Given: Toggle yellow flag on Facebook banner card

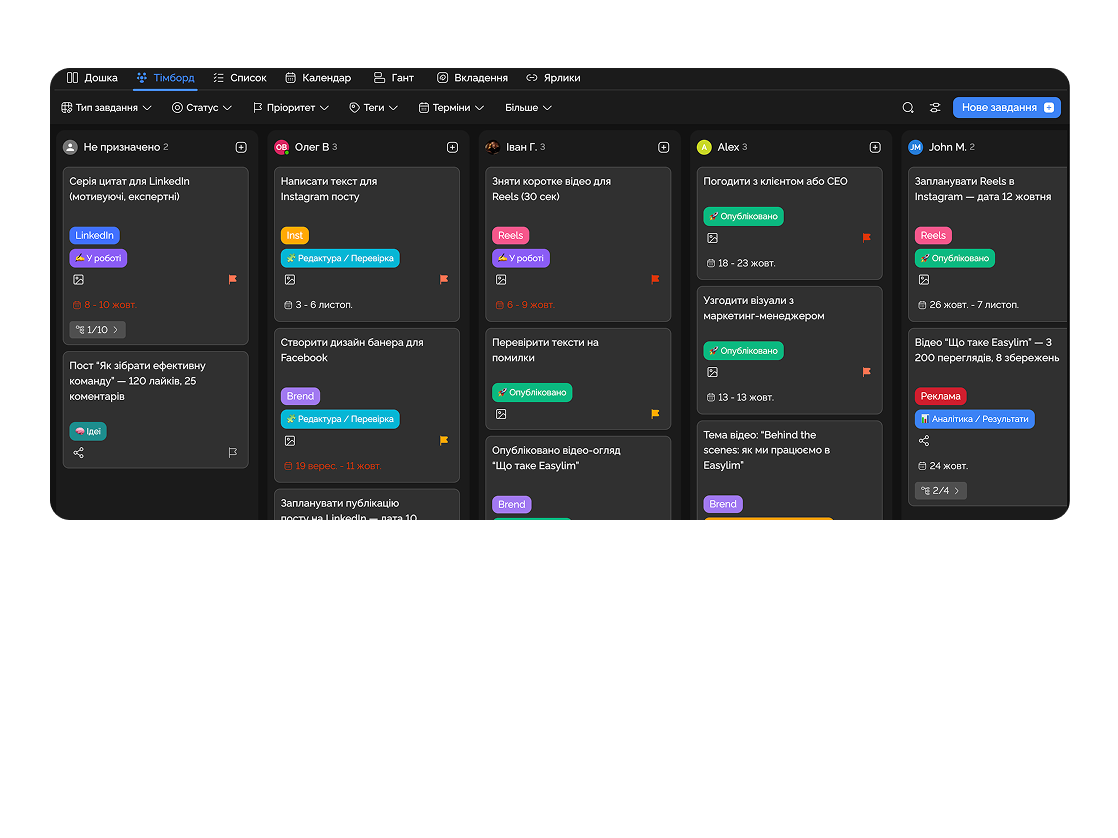Looking at the screenshot, I should point(444,441).
